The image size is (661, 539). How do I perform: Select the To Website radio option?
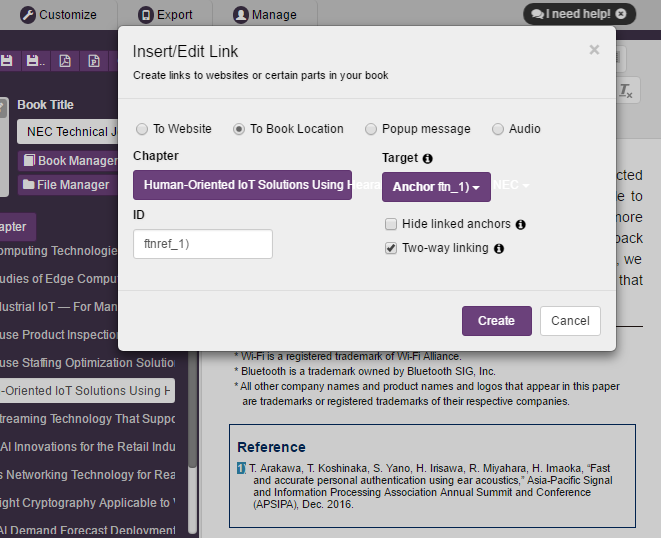tap(142, 129)
